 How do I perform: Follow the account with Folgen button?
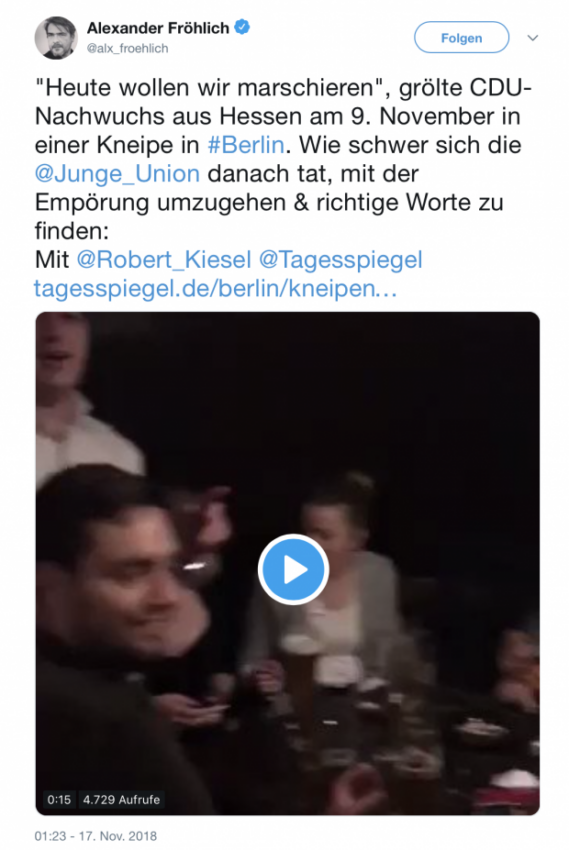pyautogui.click(x=461, y=38)
